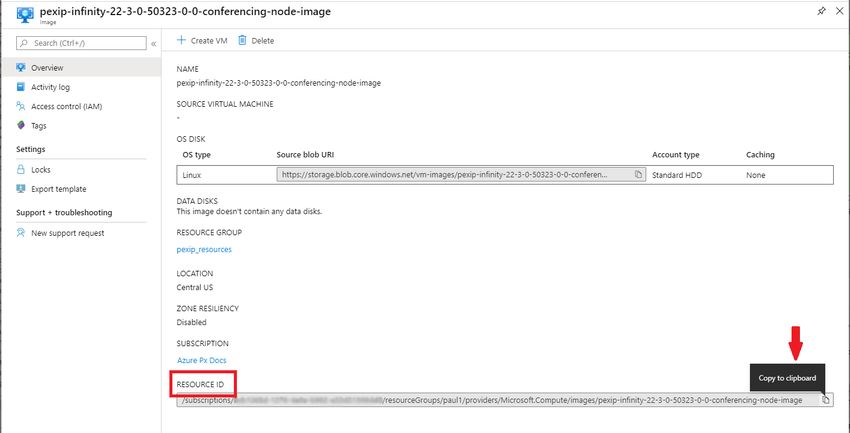Click the Create VM plus icon
Viewport: 850px width, 433px height.
(182, 41)
